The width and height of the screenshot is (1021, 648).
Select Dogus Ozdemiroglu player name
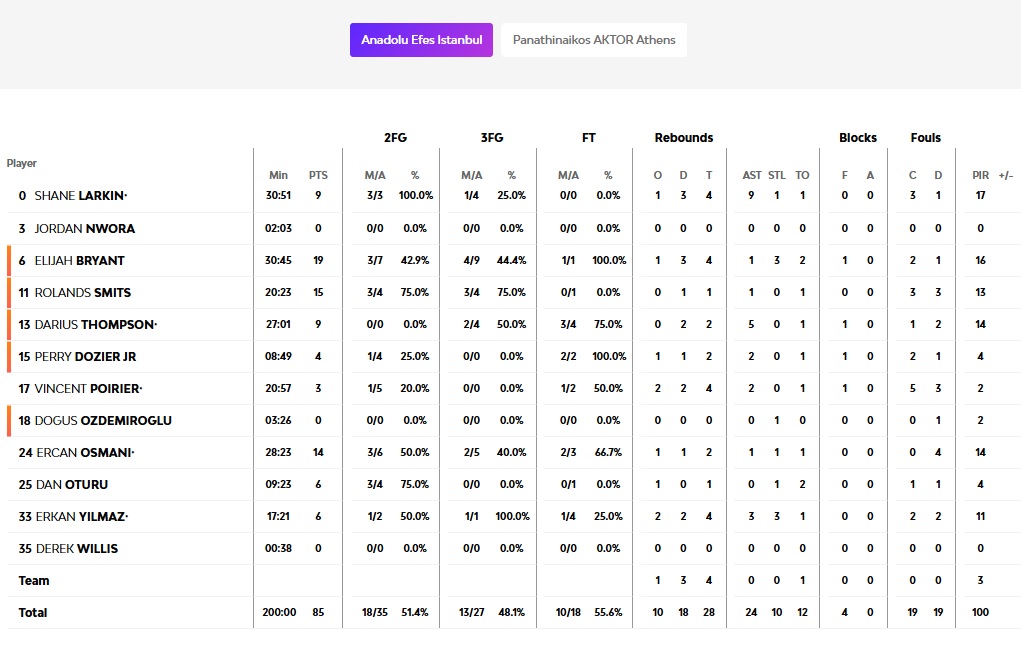(103, 421)
